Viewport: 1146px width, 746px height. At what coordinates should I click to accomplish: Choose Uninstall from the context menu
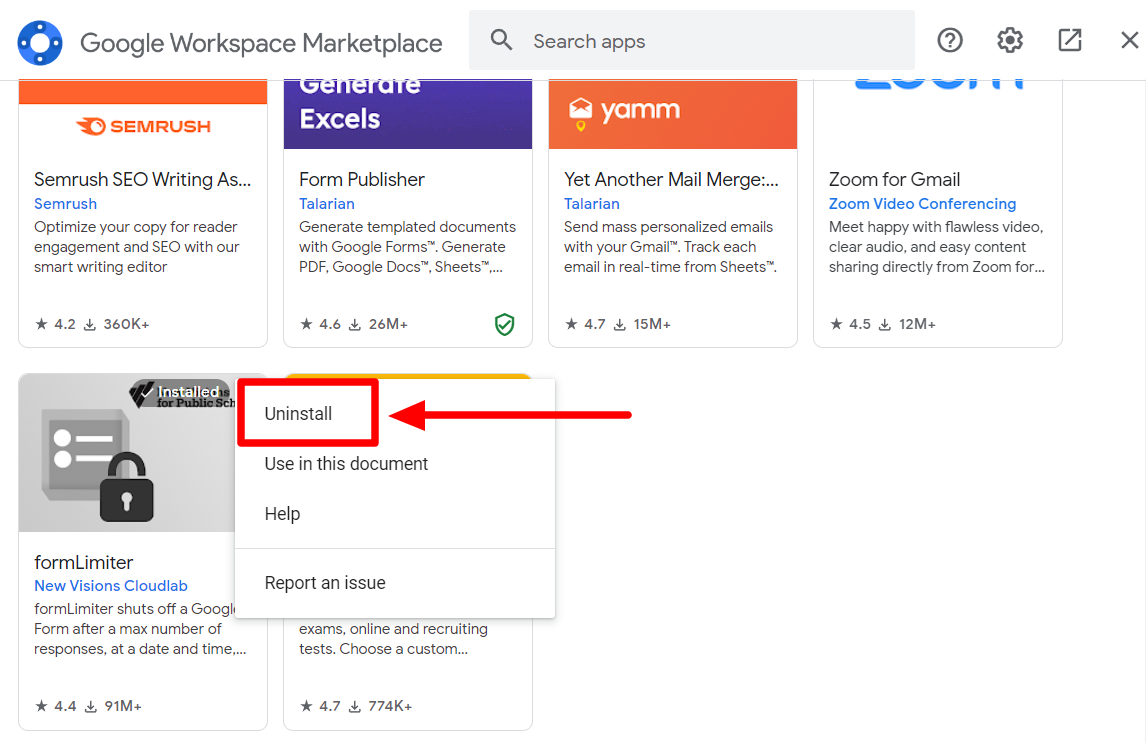[x=298, y=414]
